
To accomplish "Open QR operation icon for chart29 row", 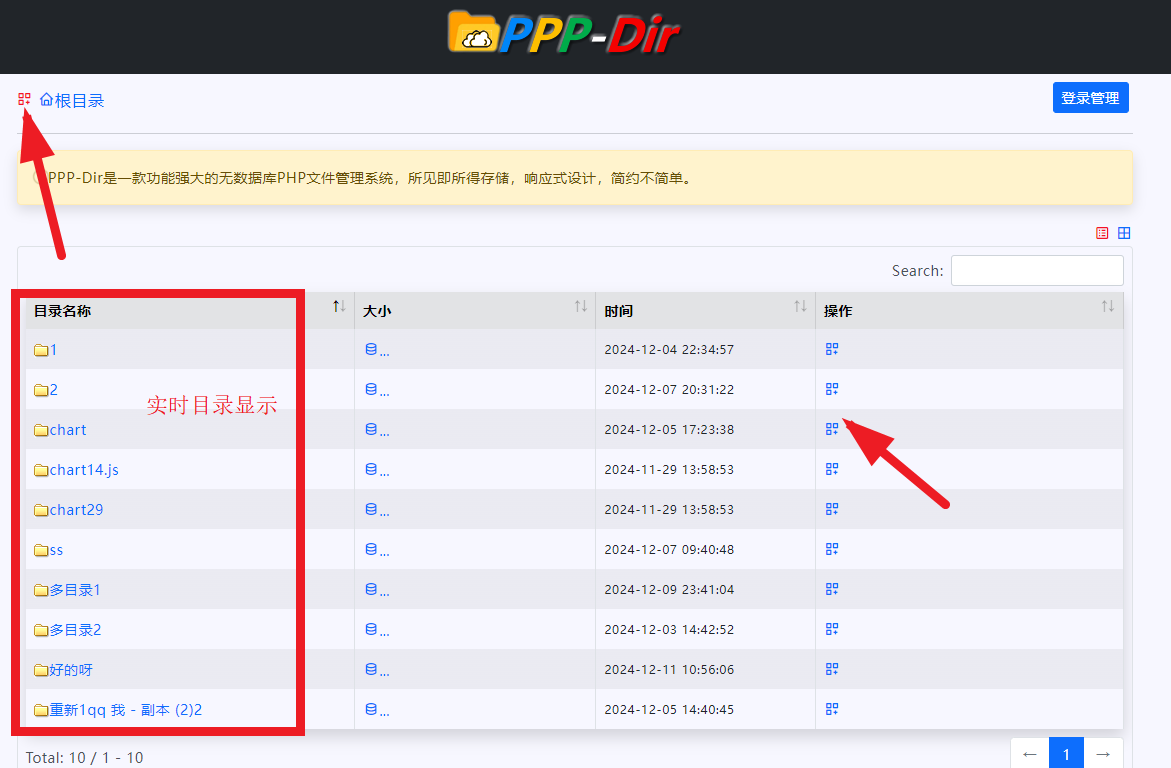I will tap(831, 509).
